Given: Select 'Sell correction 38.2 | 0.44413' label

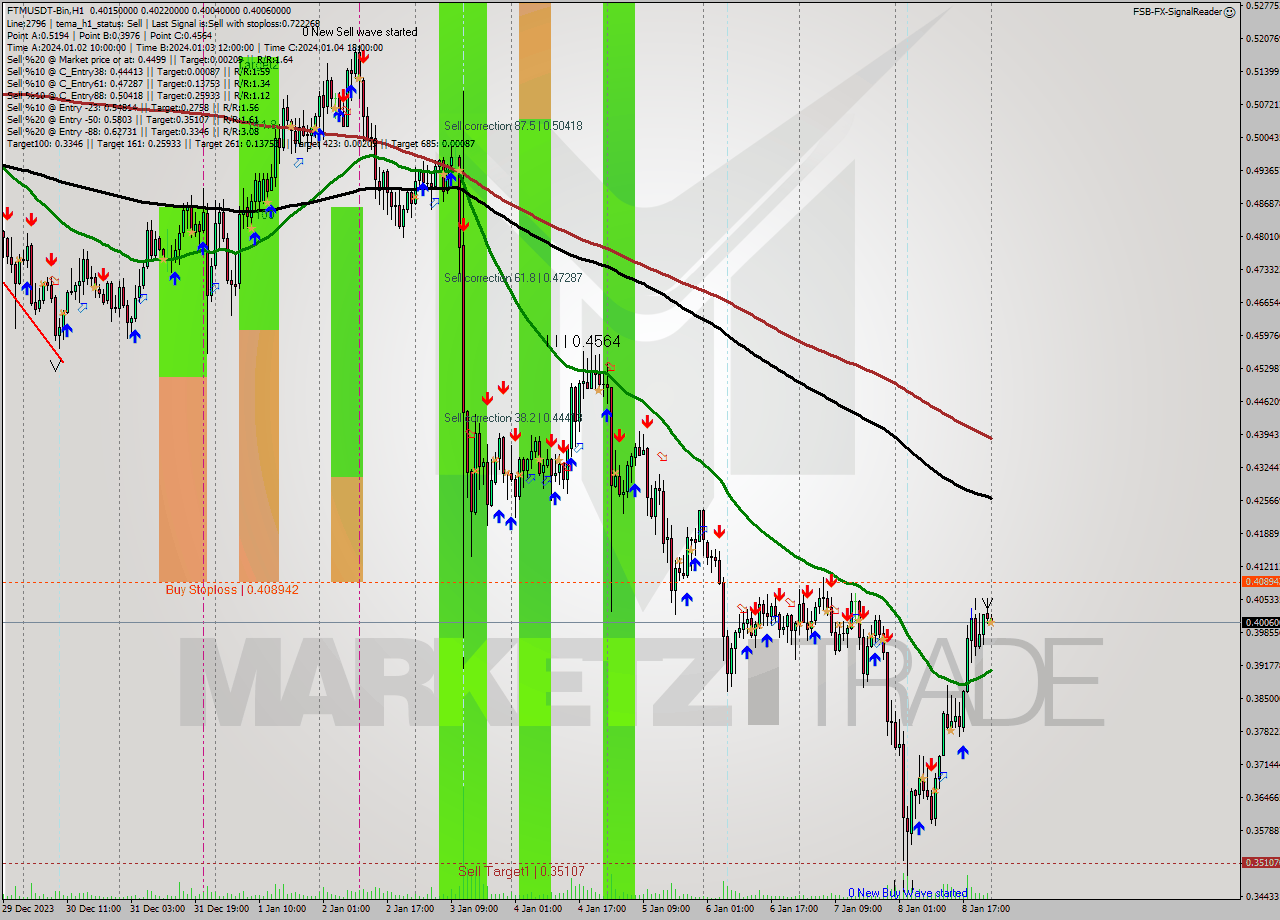Looking at the screenshot, I should point(513,418).
